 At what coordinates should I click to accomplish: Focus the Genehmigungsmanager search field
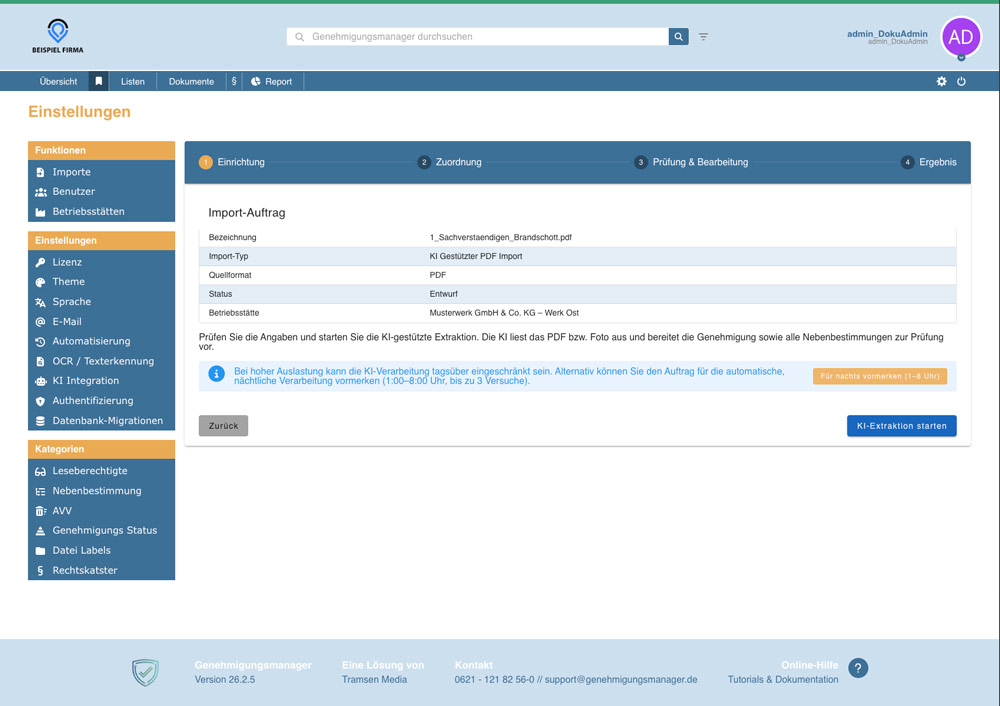tap(478, 36)
